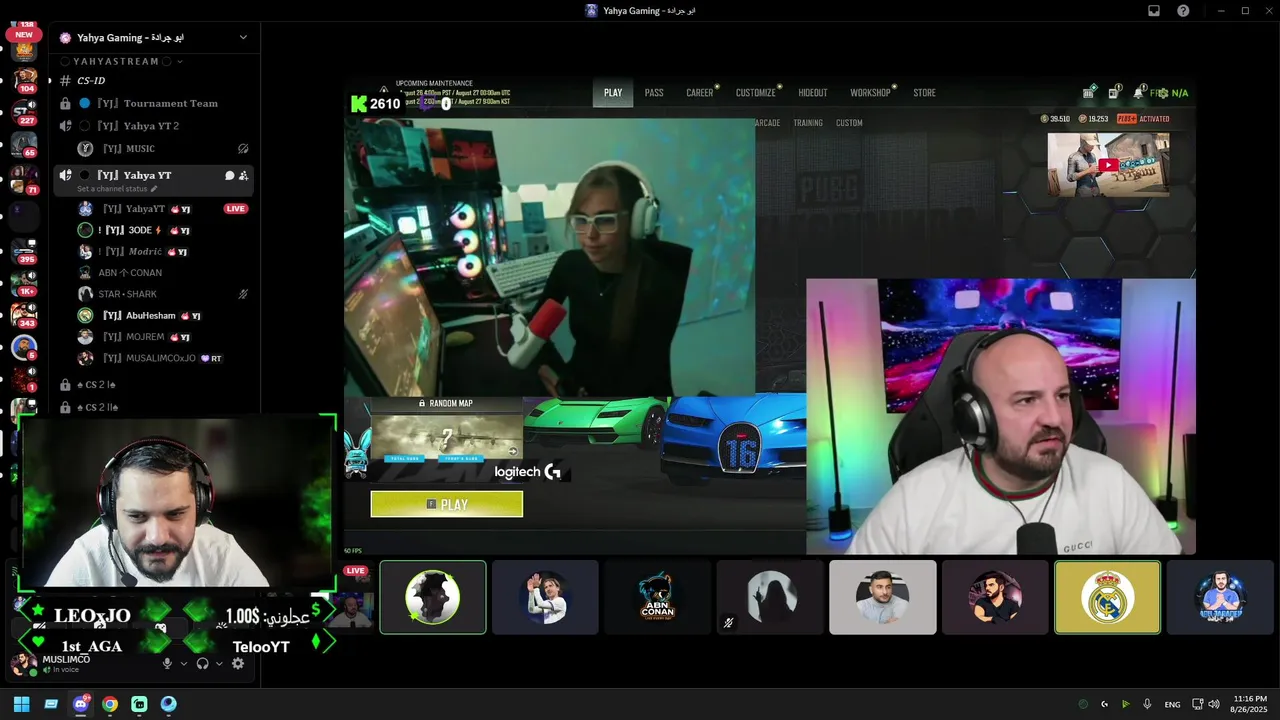Image resolution: width=1280 pixels, height=720 pixels.
Task: Open Yahya Gaming server menu chevron
Action: click(243, 37)
